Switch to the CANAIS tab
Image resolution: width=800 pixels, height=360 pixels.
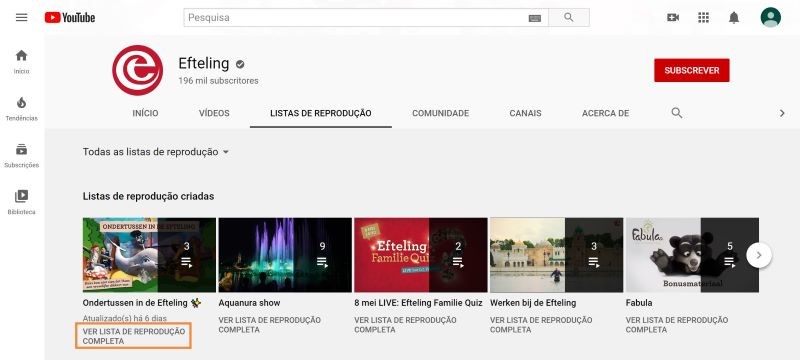(x=526, y=113)
